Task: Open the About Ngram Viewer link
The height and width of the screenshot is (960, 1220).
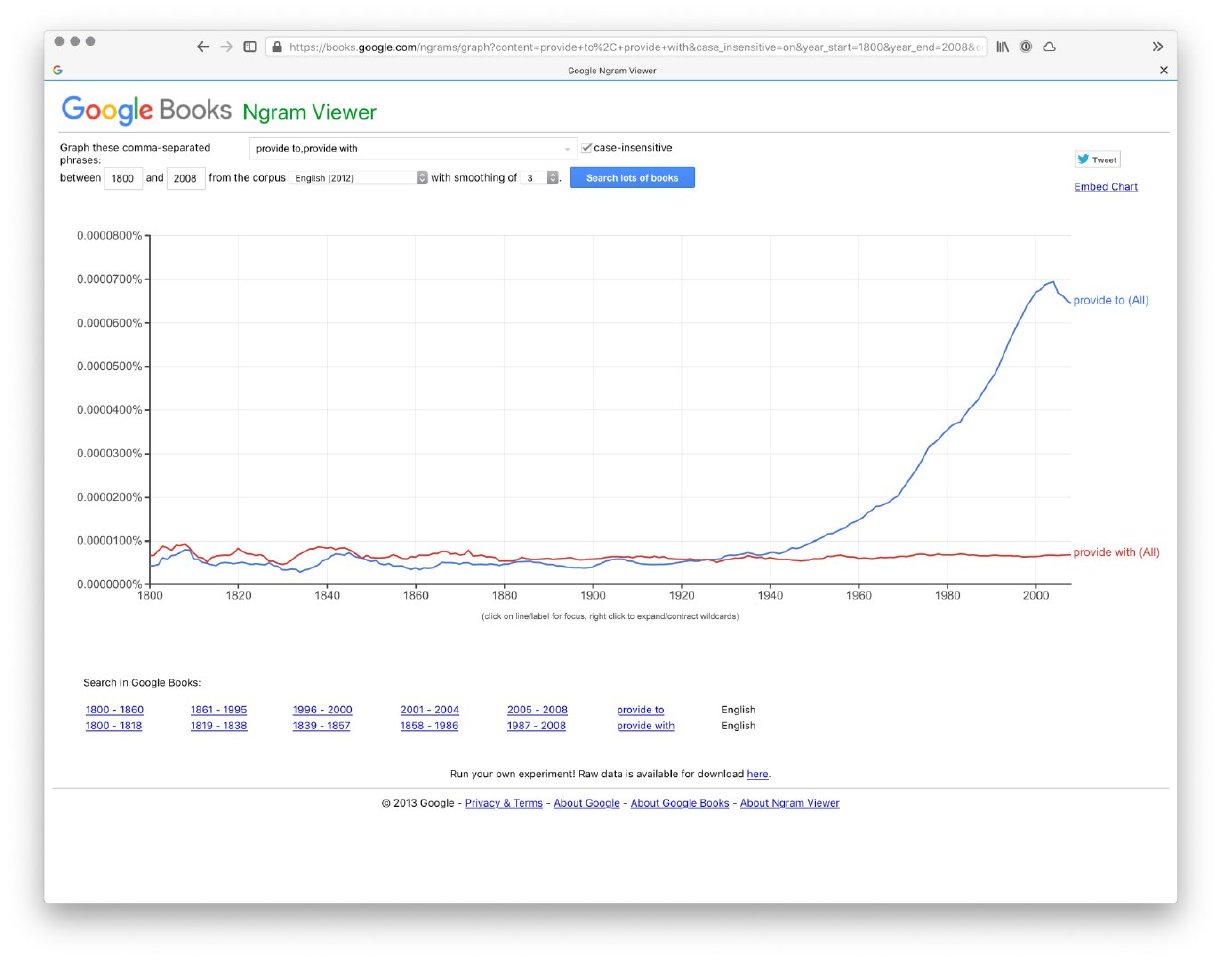Action: pyautogui.click(x=789, y=803)
